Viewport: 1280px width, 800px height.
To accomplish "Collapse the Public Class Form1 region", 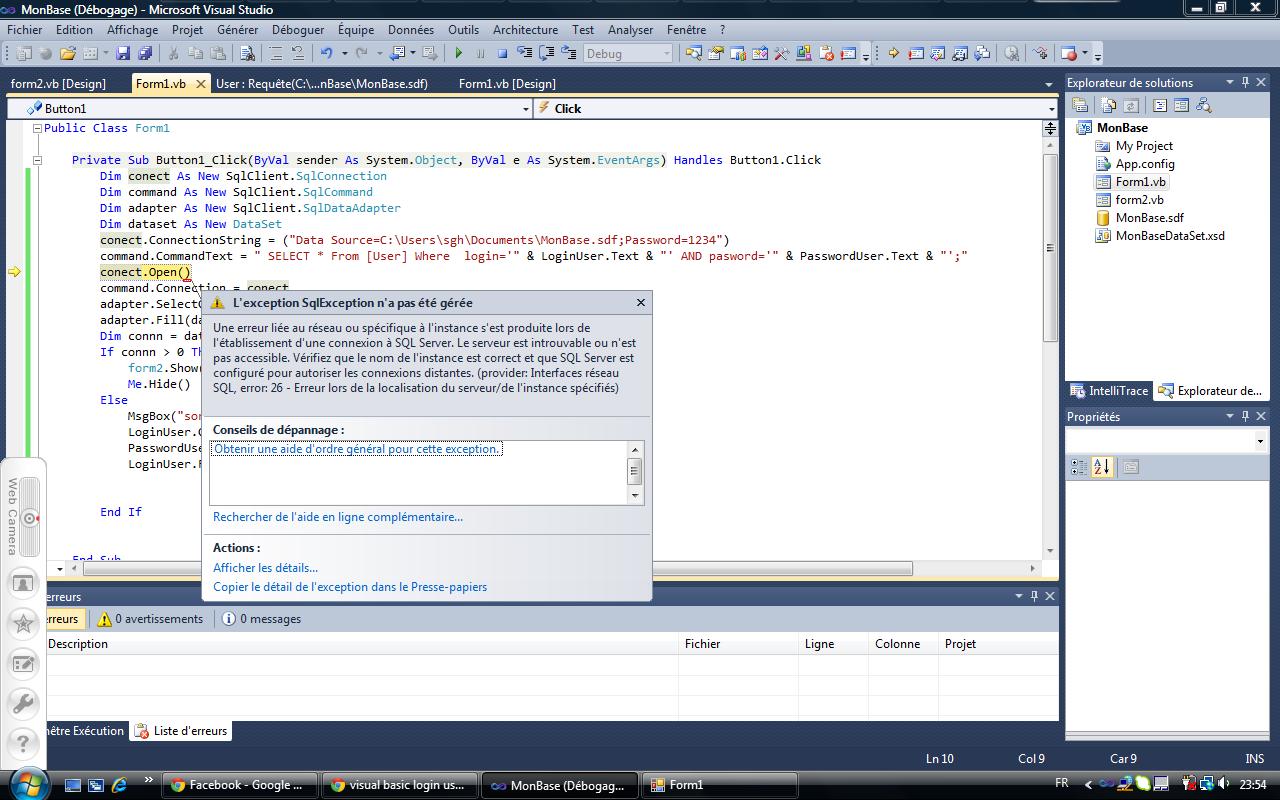I will click(37, 128).
